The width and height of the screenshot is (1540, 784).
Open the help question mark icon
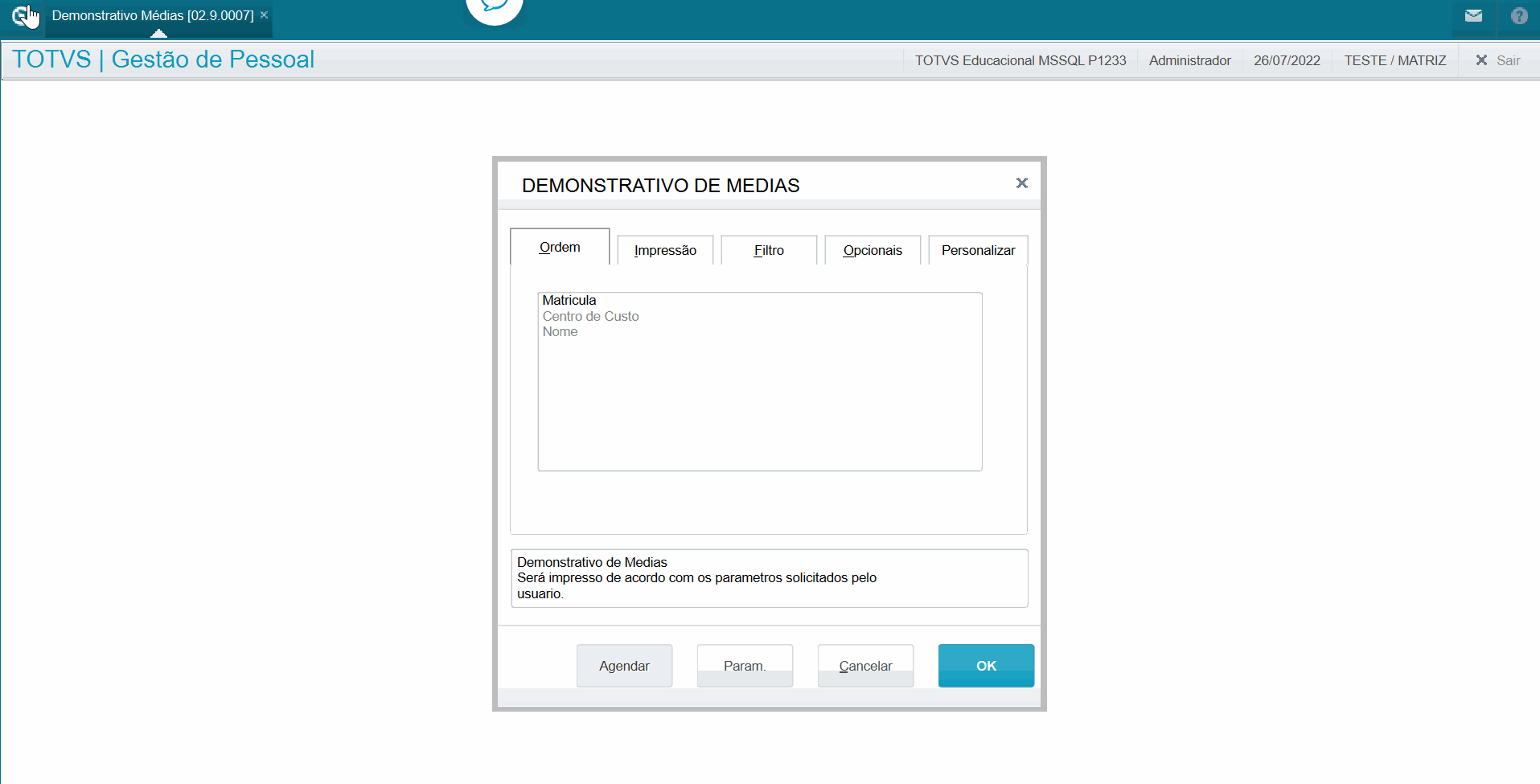(1519, 15)
